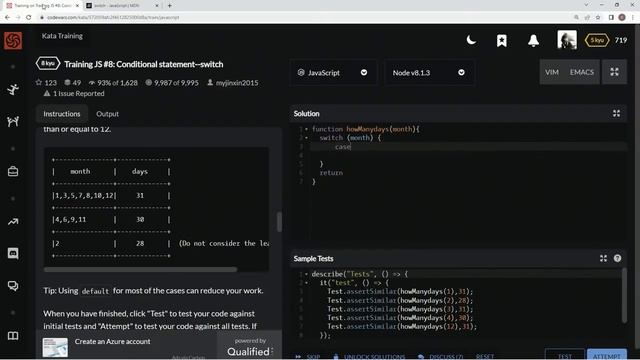This screenshot has height=360, width=640.
Task: Click UNLOCK SOLUTIONS
Action: tap(369, 357)
